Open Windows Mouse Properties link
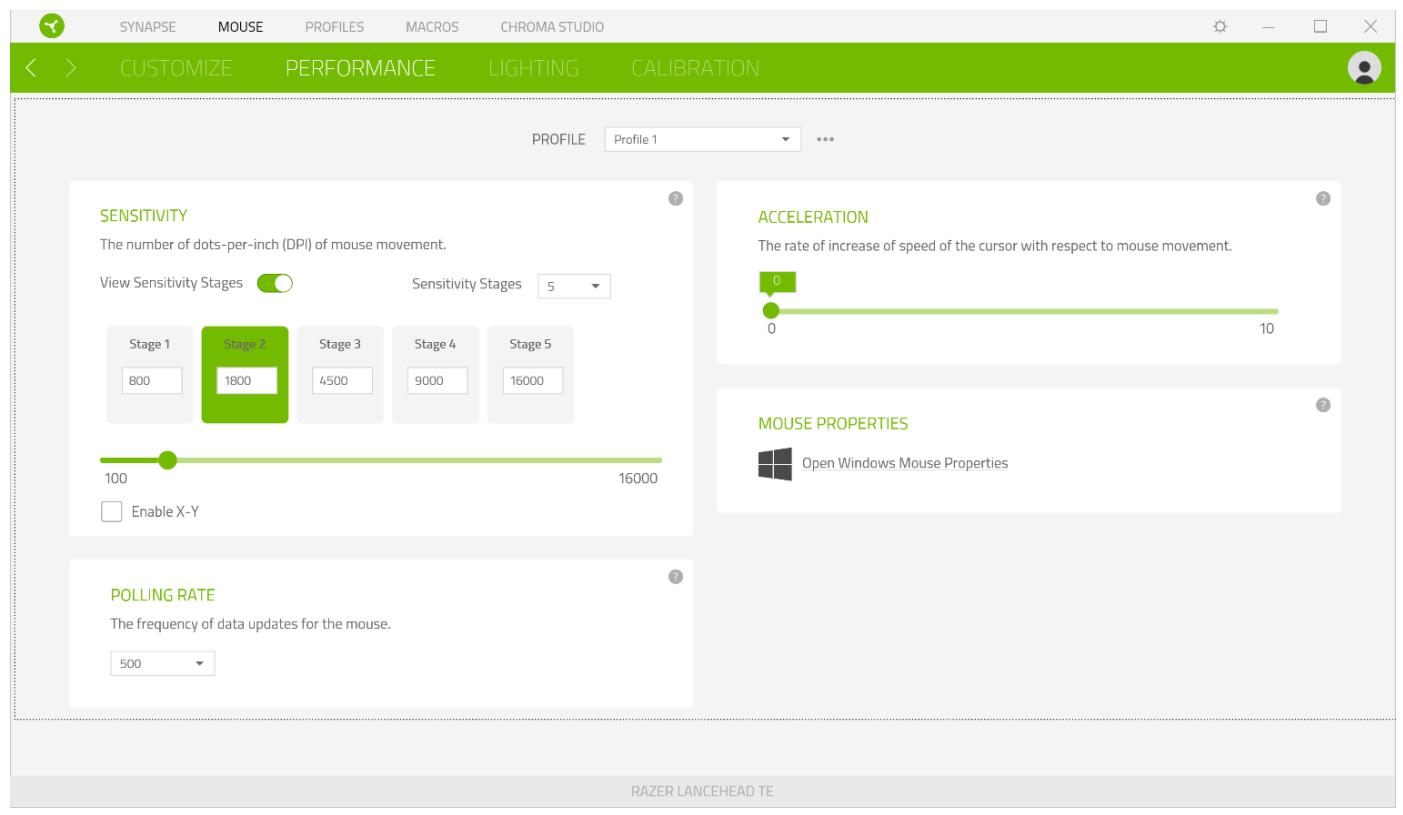 tap(905, 464)
